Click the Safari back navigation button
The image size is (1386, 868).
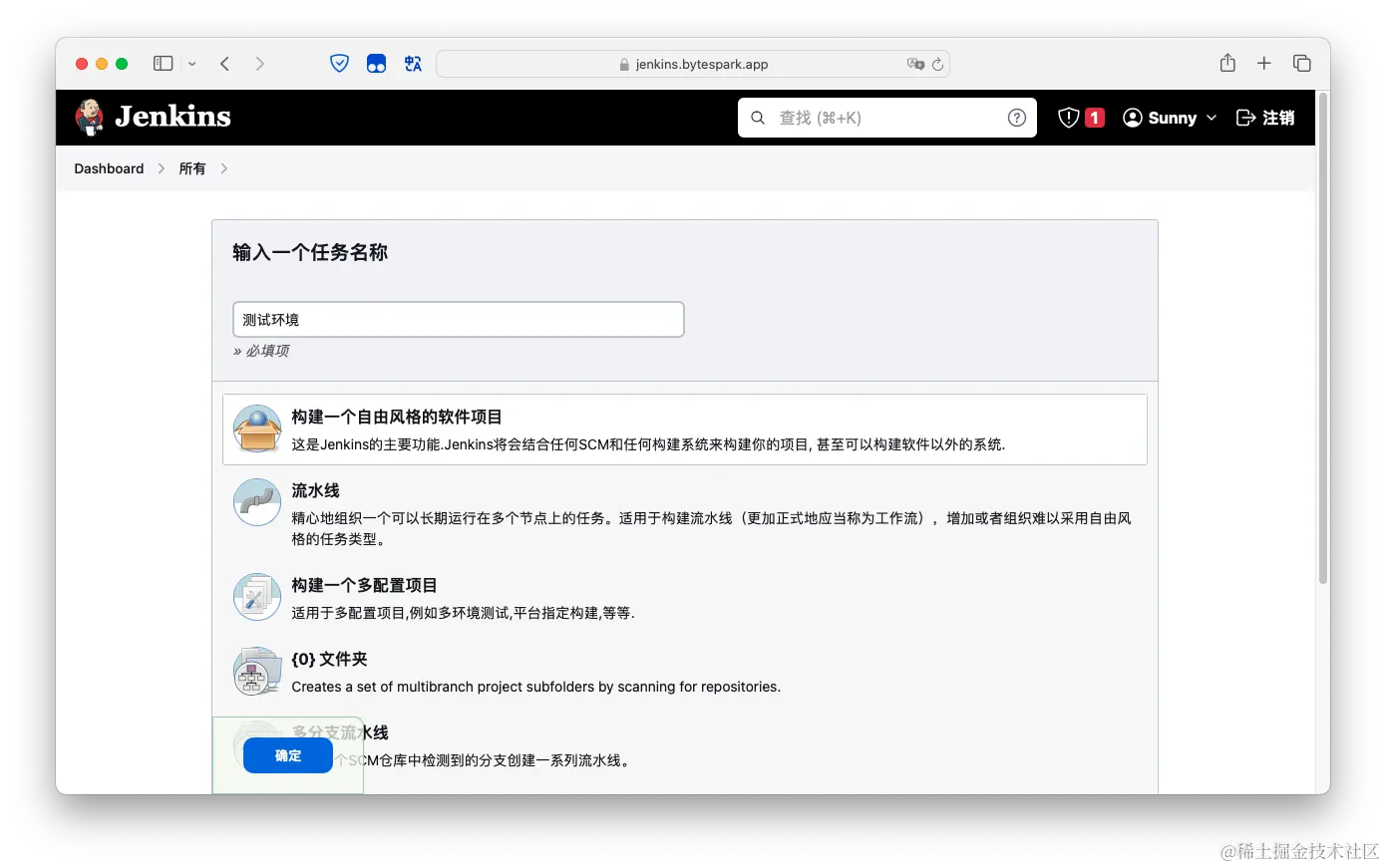coord(224,62)
